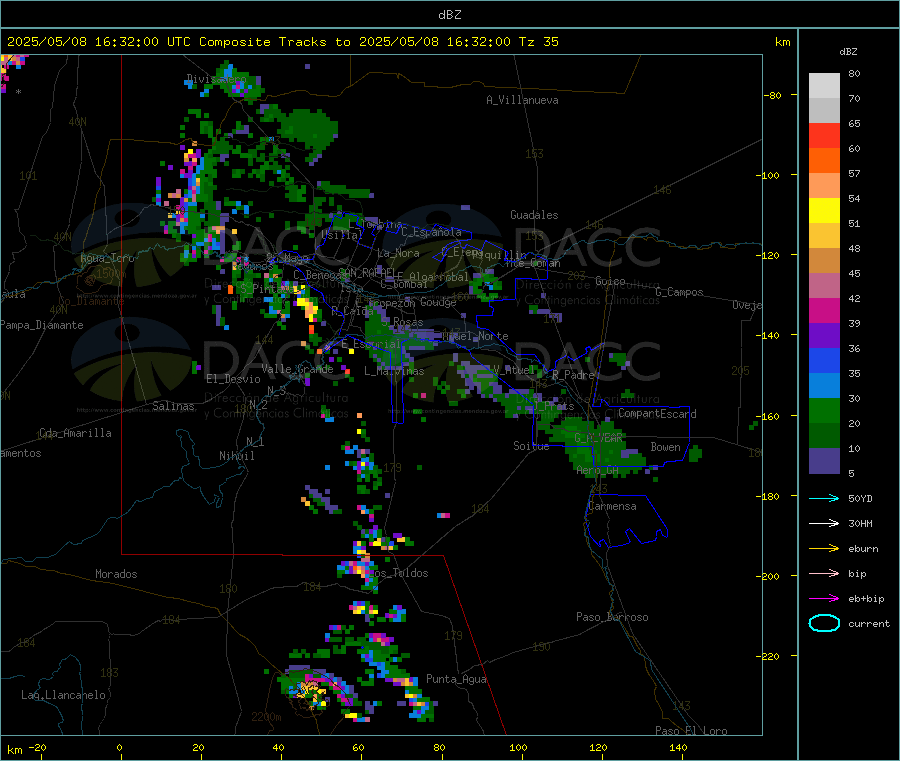Pick the dark green 10–20 dBZ swatch
The image size is (900, 761).
[x=824, y=436]
